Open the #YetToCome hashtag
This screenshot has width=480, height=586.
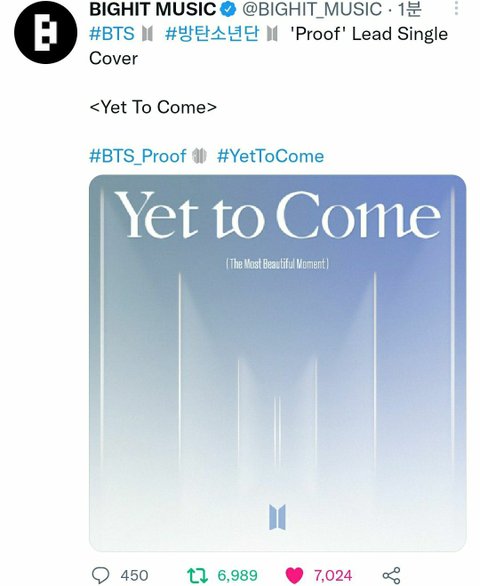coord(270,156)
